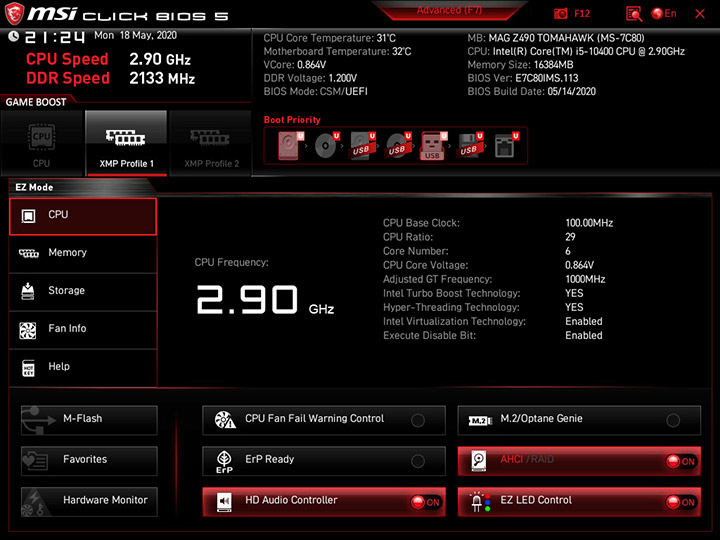Open the CPU tab in EZ Mode
720x540 pixels.
pyautogui.click(x=83, y=216)
